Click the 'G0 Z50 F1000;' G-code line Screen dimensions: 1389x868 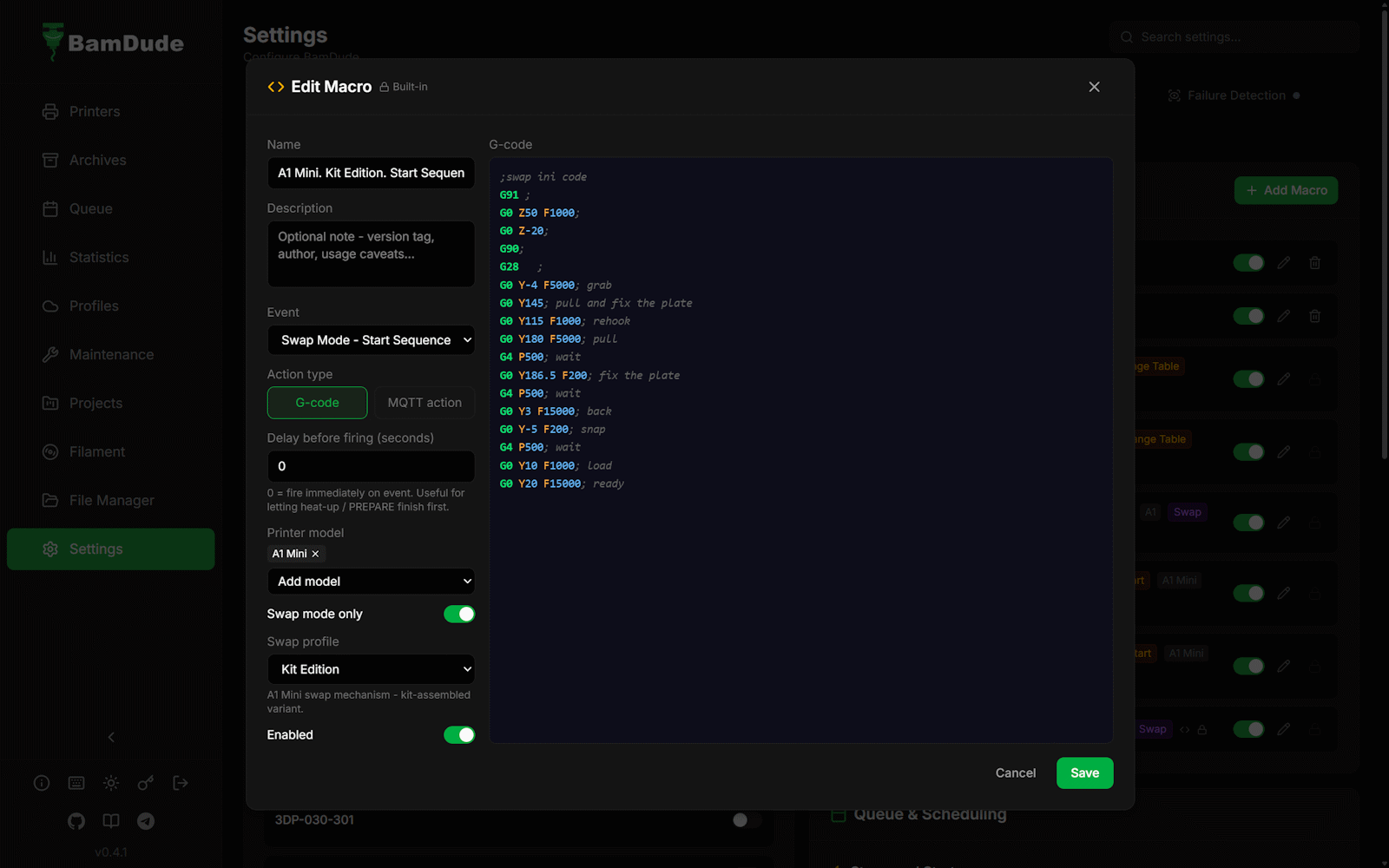pyautogui.click(x=540, y=213)
